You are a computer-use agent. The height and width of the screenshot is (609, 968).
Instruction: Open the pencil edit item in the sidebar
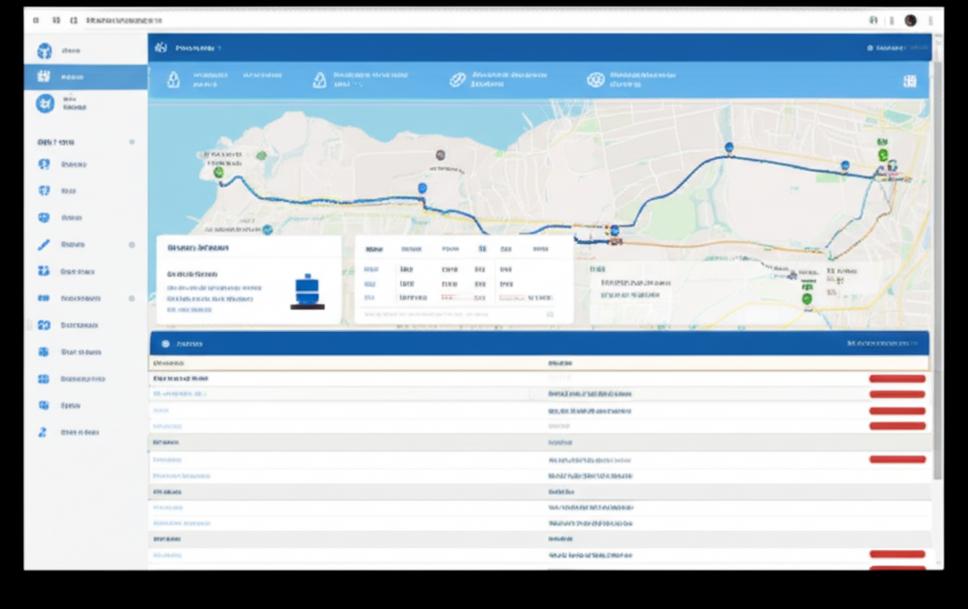(44, 244)
